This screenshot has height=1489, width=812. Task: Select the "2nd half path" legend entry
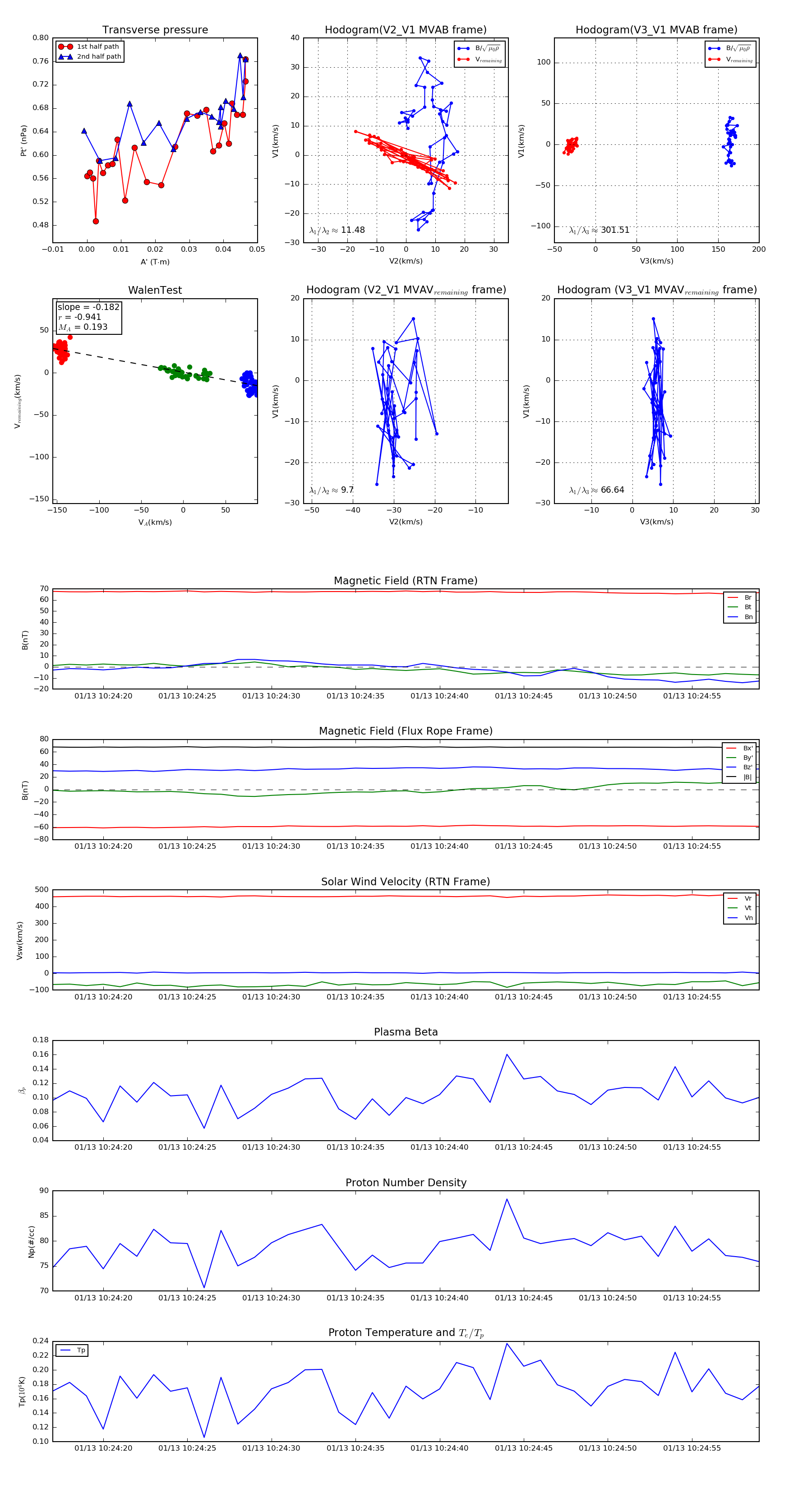click(89, 57)
